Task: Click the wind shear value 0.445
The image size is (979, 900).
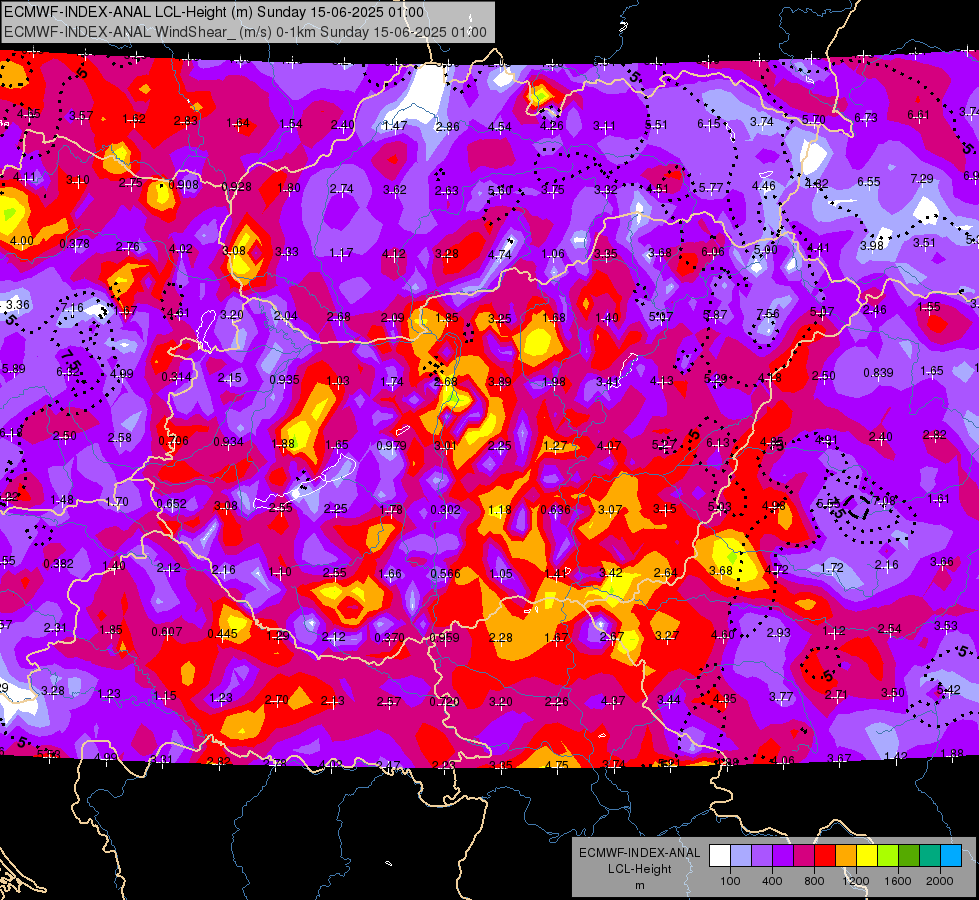Action: [222, 634]
